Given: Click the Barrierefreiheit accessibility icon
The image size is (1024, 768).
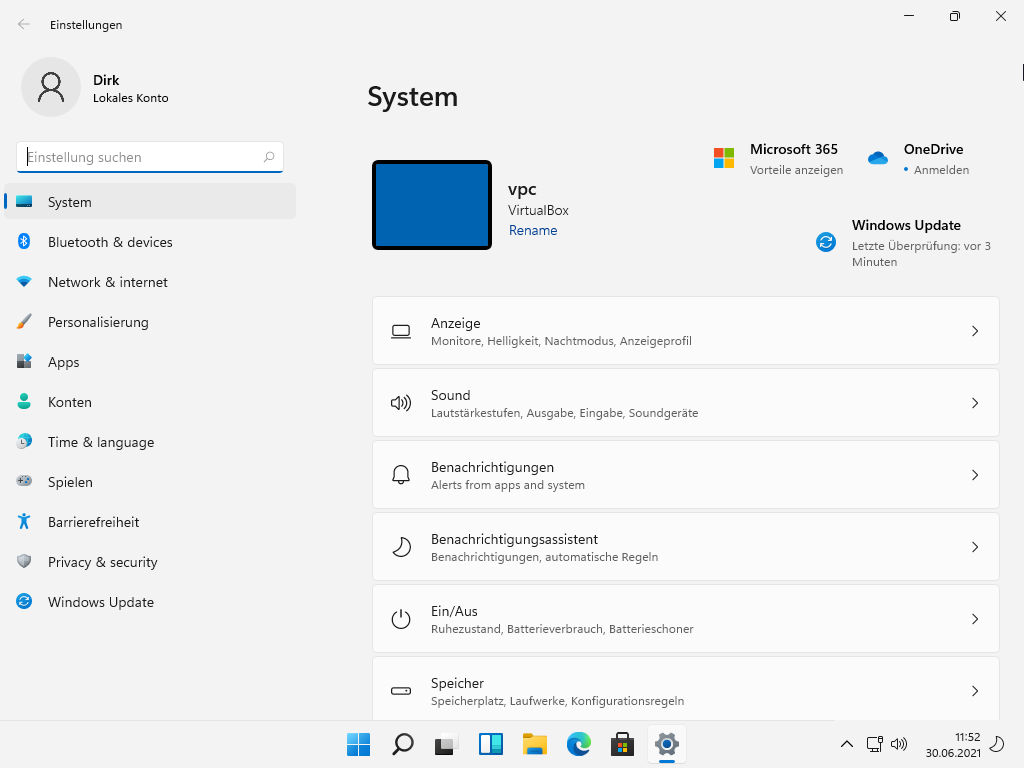Looking at the screenshot, I should point(24,522).
